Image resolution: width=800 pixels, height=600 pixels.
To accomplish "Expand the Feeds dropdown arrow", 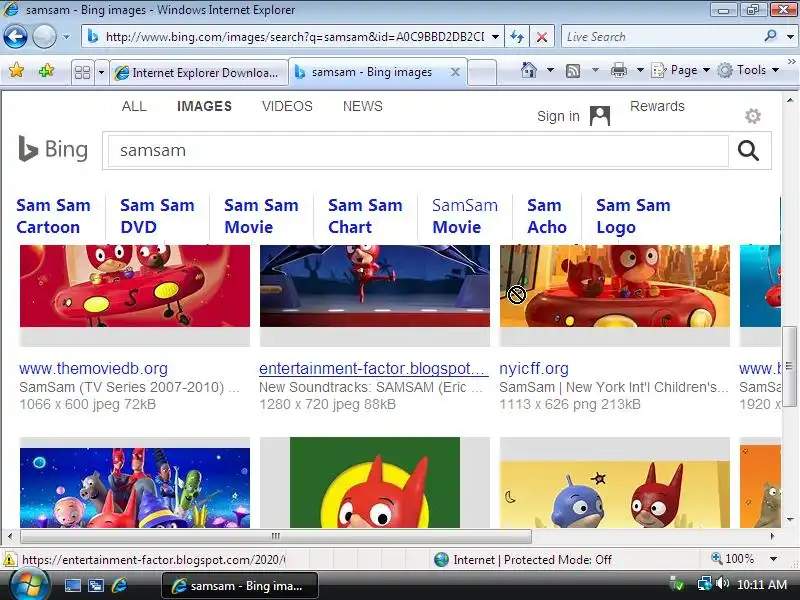I will pyautogui.click(x=595, y=70).
